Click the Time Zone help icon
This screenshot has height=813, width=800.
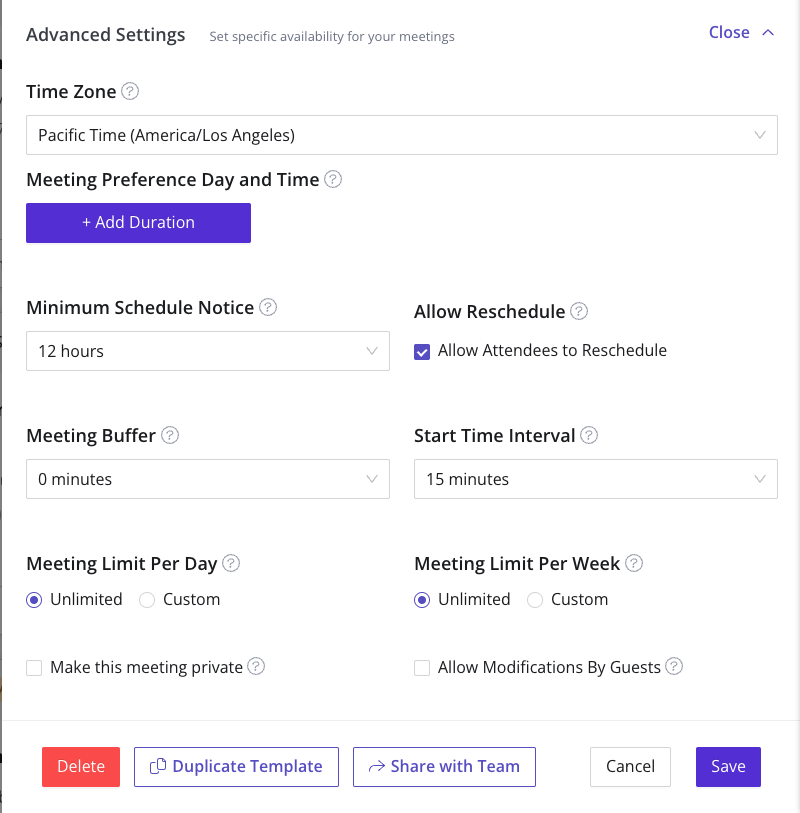[130, 91]
